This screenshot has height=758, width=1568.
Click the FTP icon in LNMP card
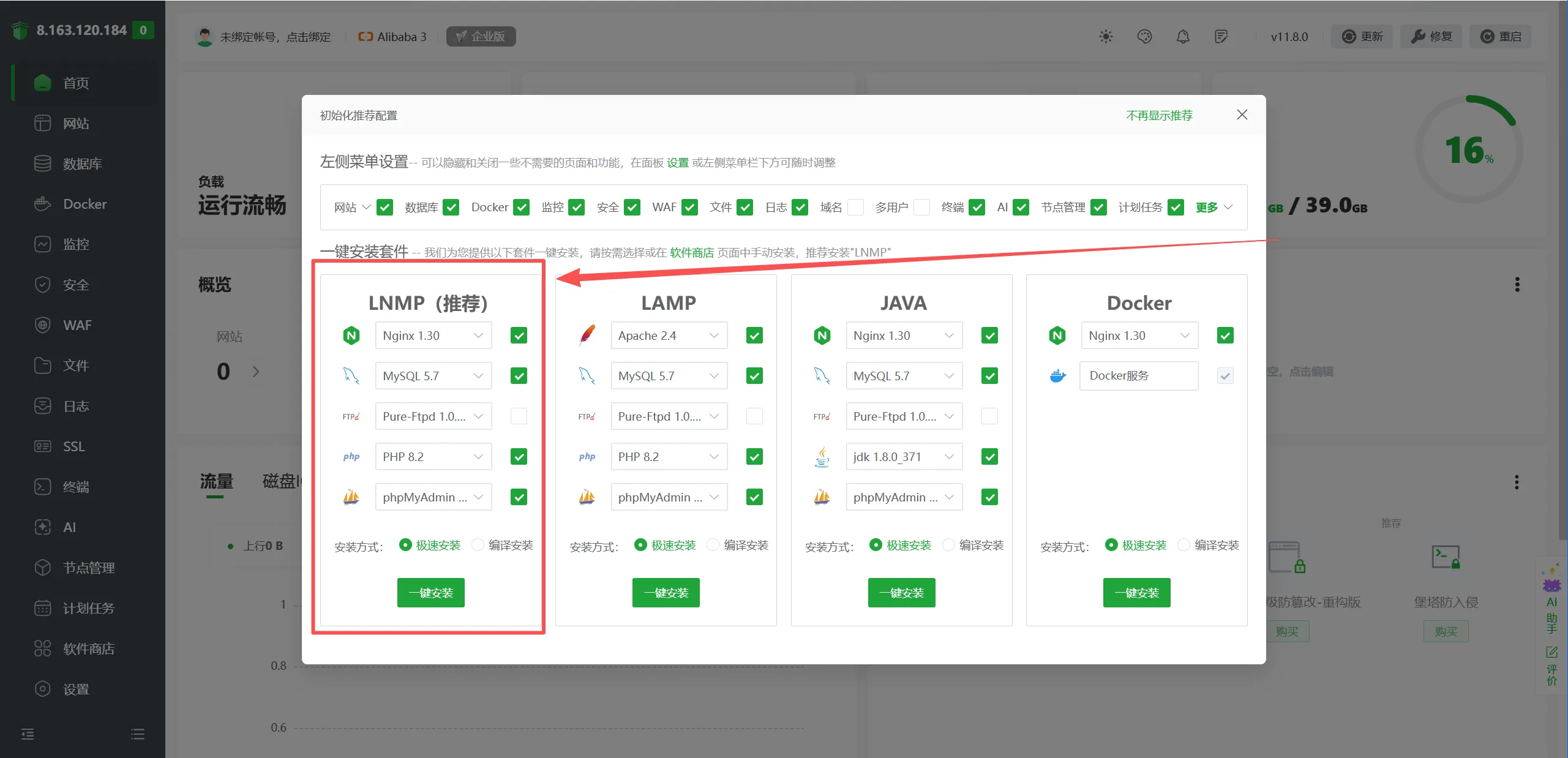(351, 416)
